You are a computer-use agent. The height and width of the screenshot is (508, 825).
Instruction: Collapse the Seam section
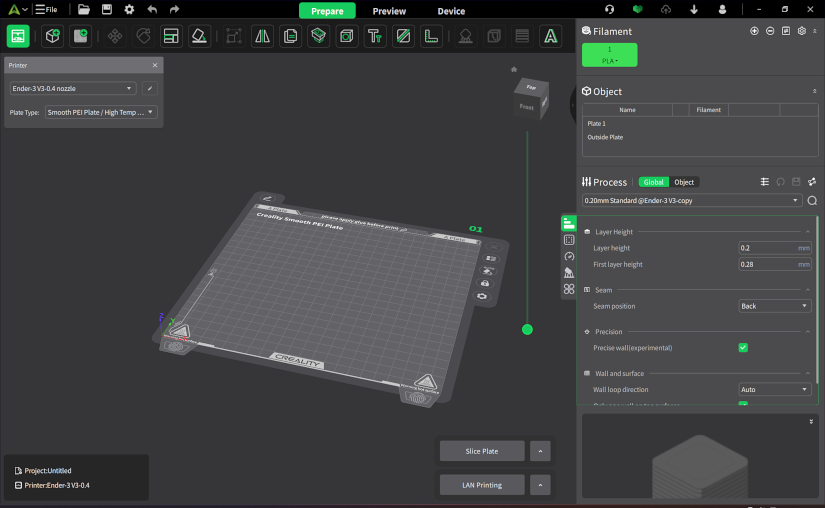pyautogui.click(x=808, y=290)
